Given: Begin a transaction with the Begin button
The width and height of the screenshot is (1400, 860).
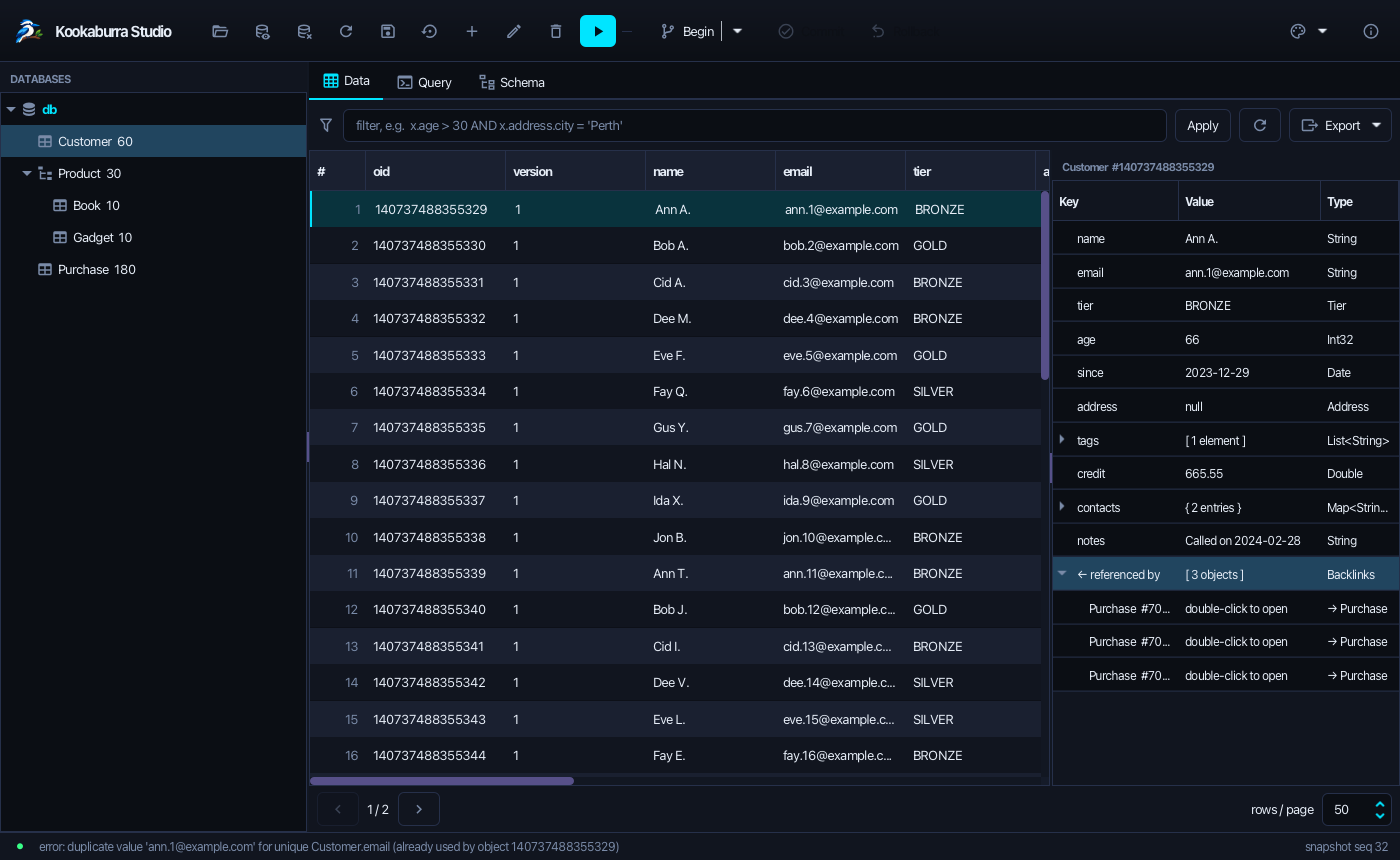Looking at the screenshot, I should [688, 31].
